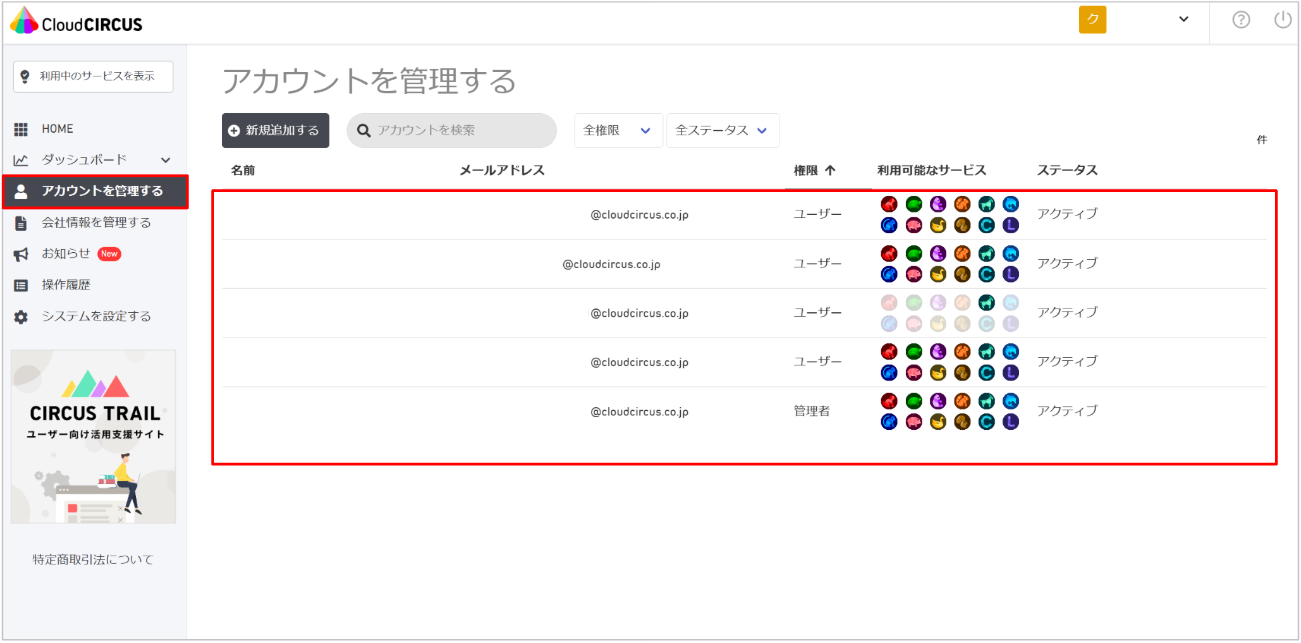Click the メールアドレス column header
Viewport: 1301px width, 643px height.
click(x=502, y=170)
